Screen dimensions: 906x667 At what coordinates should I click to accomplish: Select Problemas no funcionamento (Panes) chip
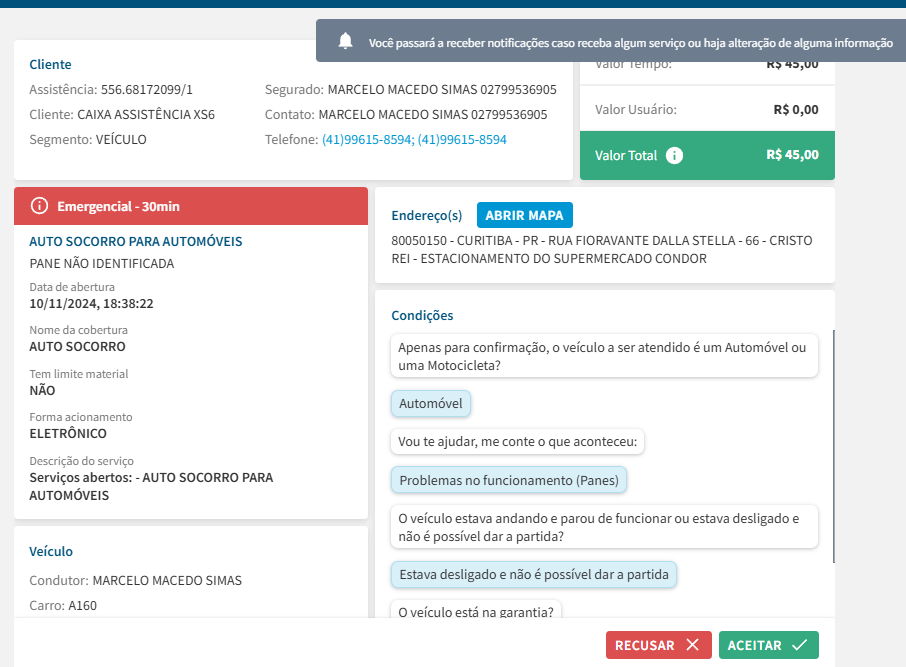508,480
